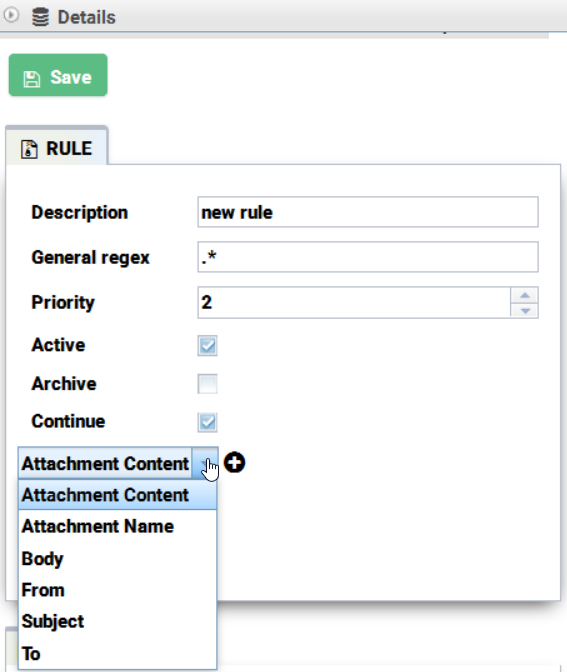567x672 pixels.
Task: Enable the Archive checkbox
Action: point(207,384)
